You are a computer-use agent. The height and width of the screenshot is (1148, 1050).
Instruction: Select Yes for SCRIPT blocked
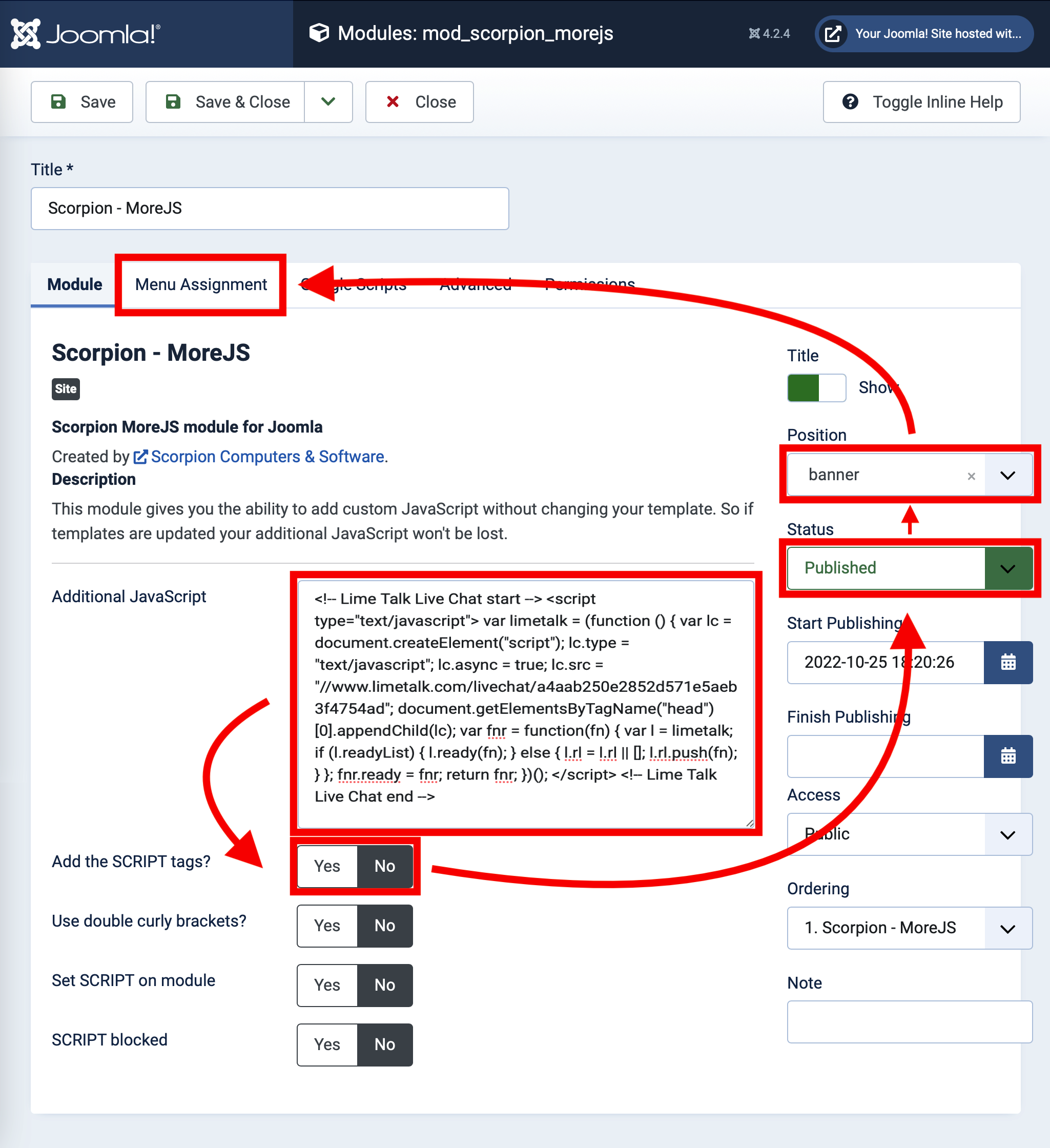[x=327, y=1044]
